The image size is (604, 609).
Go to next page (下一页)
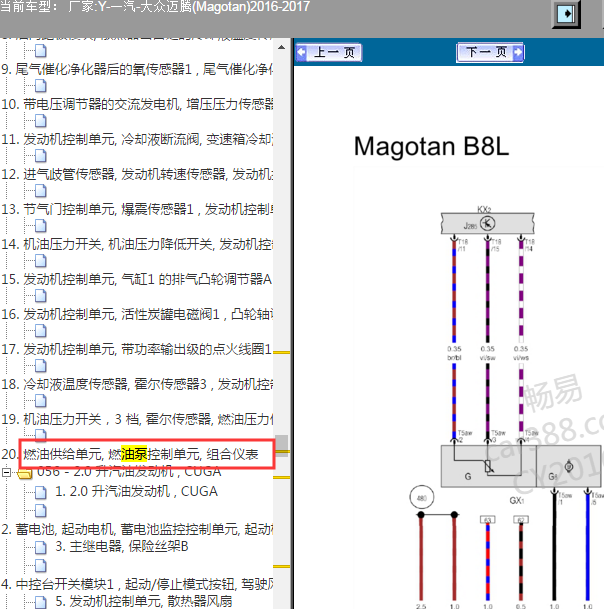pyautogui.click(x=490, y=52)
